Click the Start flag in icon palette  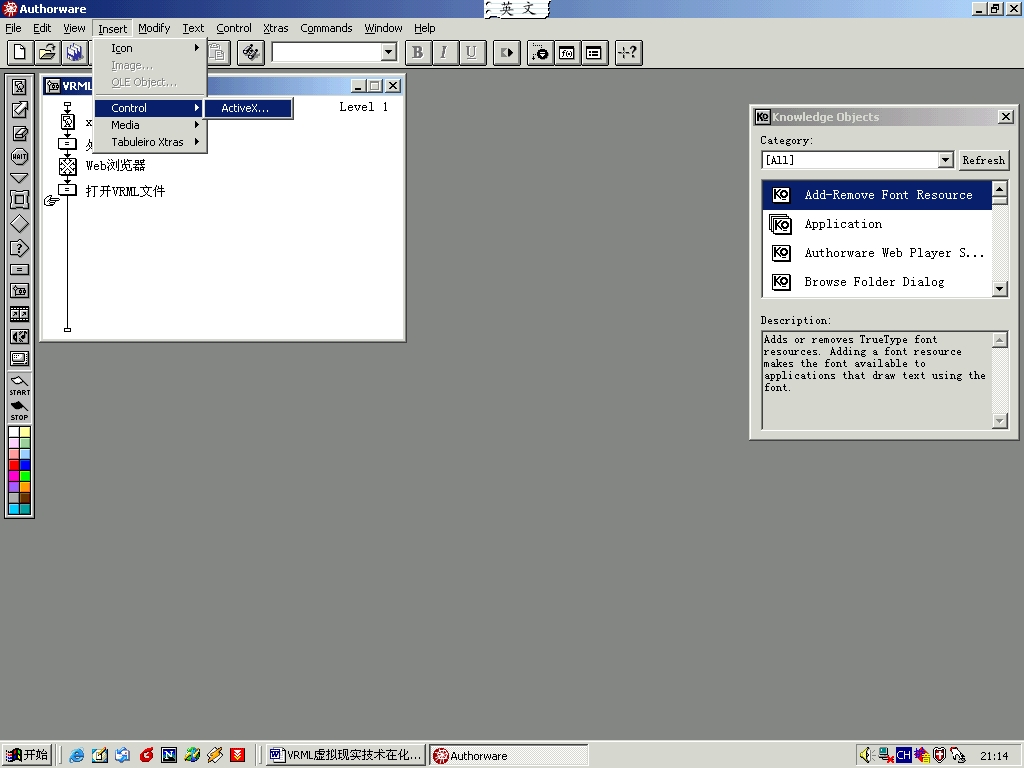pos(20,385)
